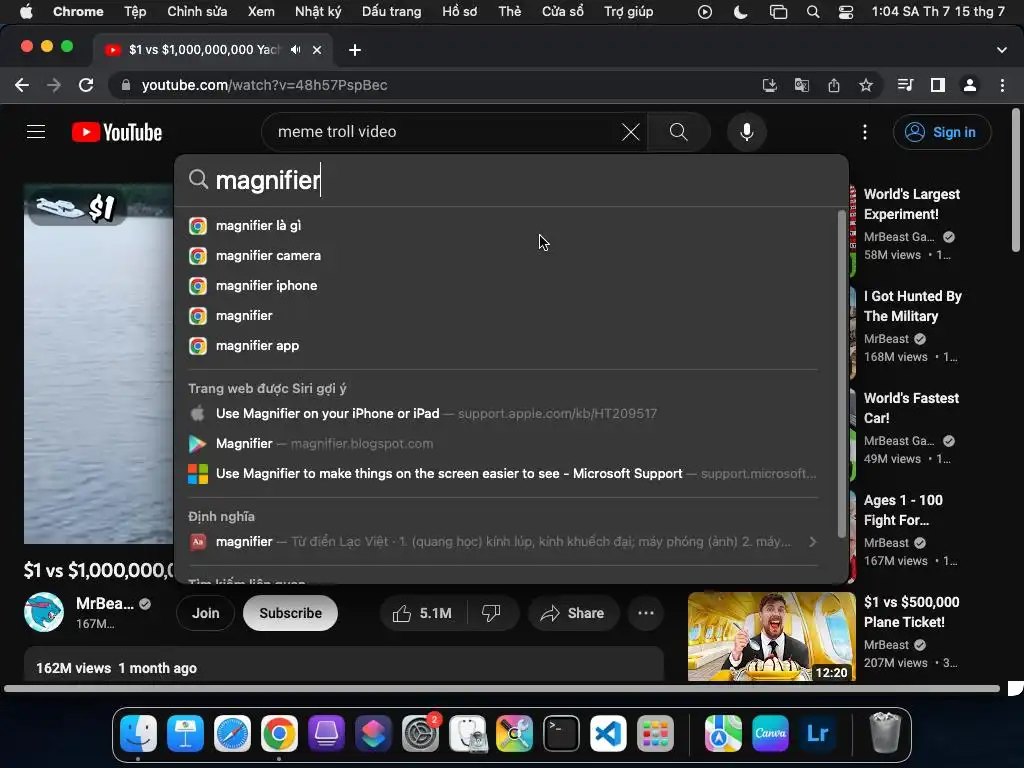This screenshot has width=1024, height=768.
Task: Go to the YouTube home logo
Action: (x=117, y=132)
